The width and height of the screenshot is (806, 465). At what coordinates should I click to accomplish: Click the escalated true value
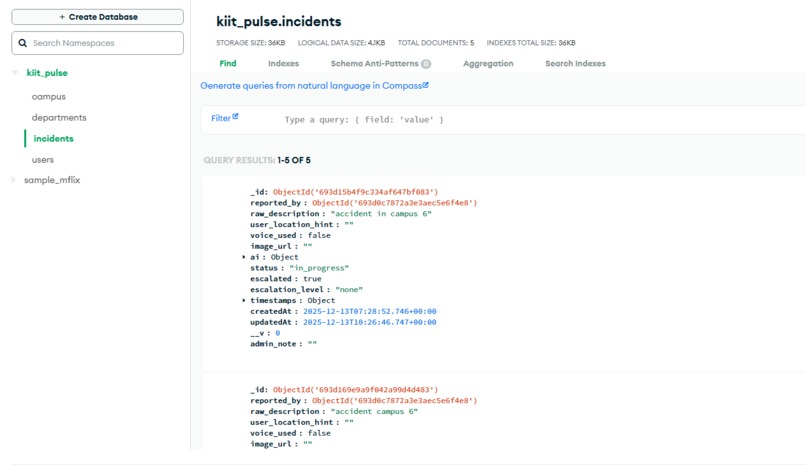[x=312, y=278]
